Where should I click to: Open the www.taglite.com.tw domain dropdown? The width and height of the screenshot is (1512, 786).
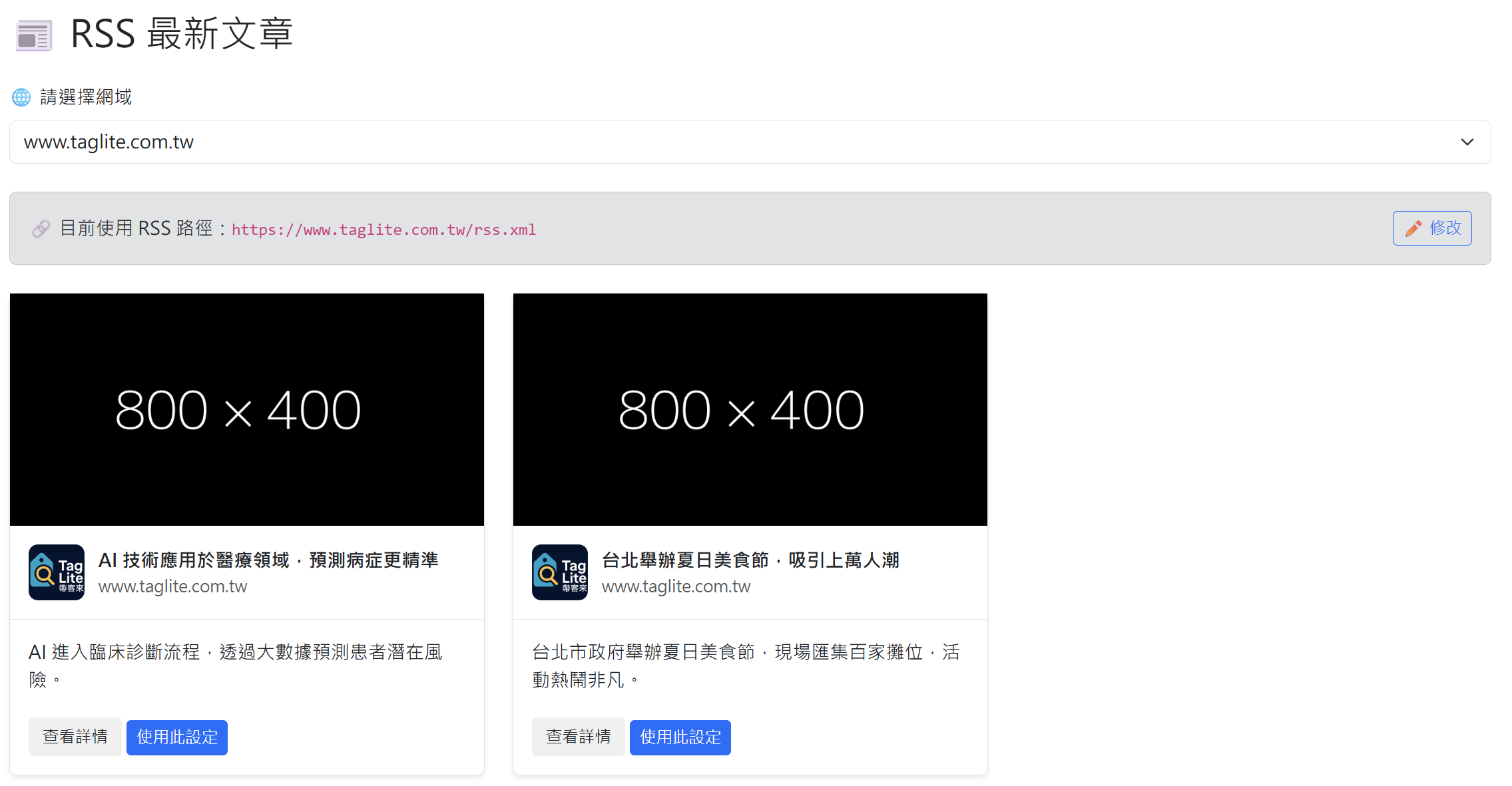[x=732, y=142]
